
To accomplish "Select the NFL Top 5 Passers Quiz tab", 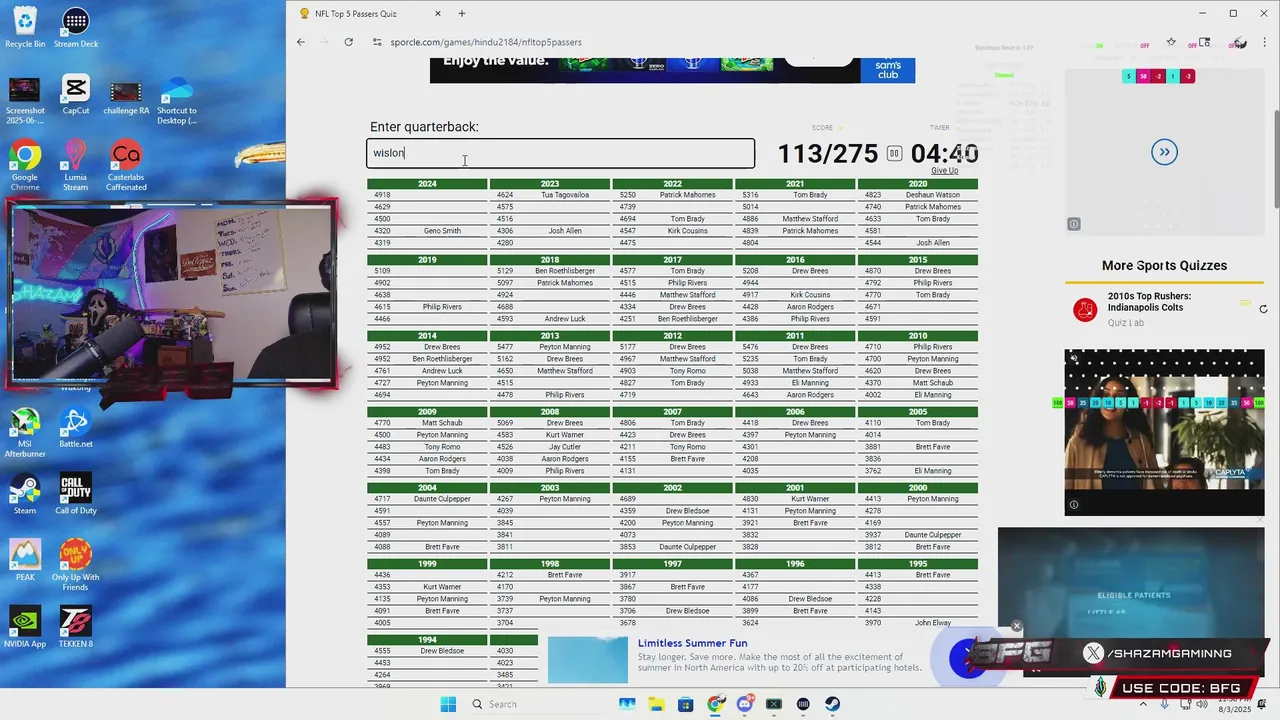I will pos(357,14).
